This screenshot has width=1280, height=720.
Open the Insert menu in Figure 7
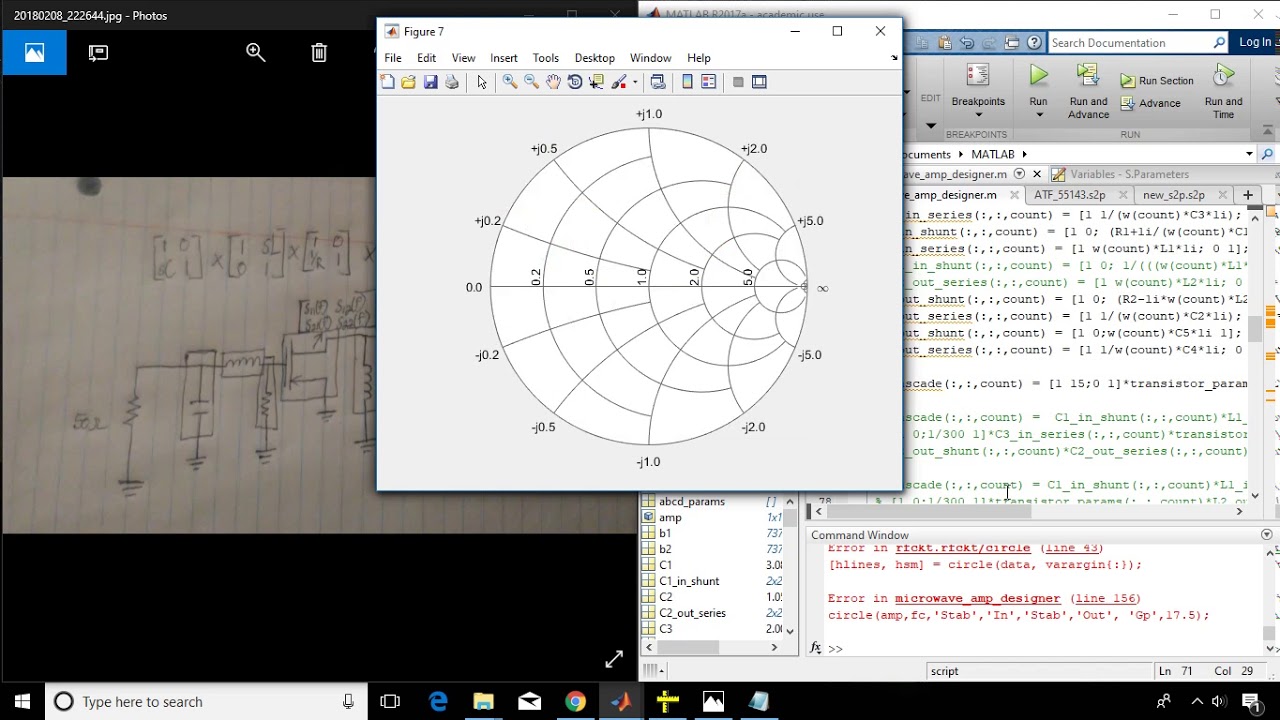504,58
